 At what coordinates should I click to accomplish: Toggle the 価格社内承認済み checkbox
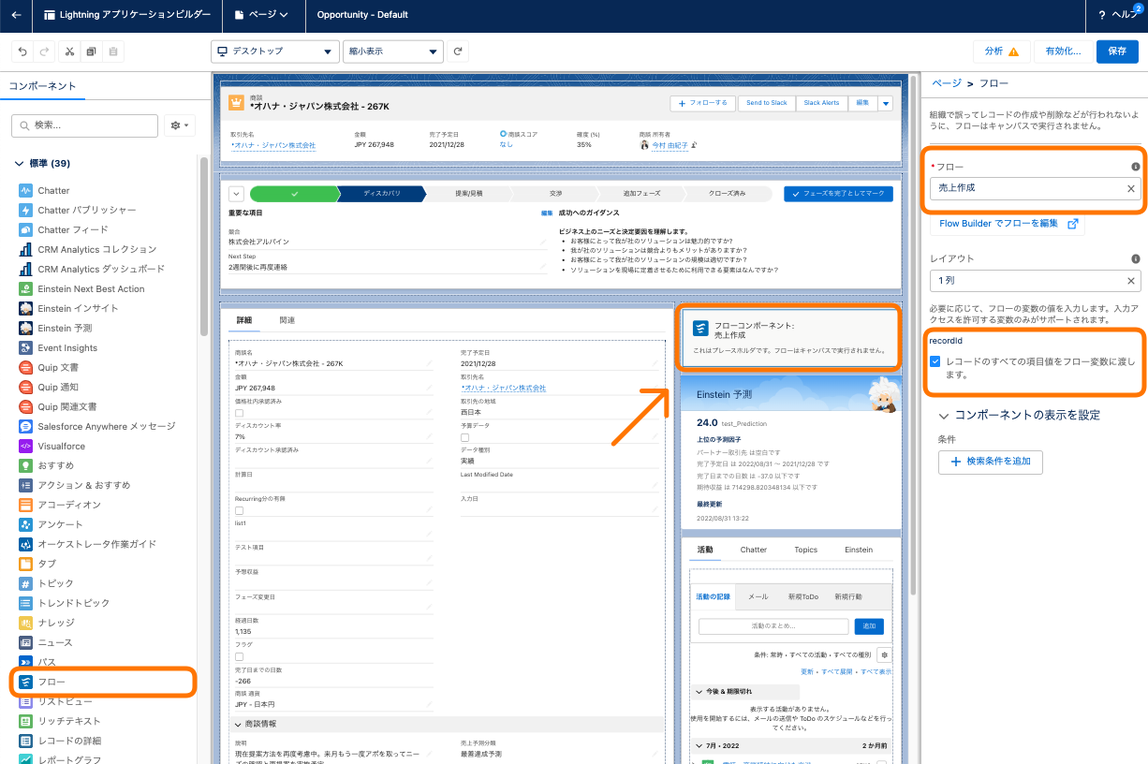[239, 413]
